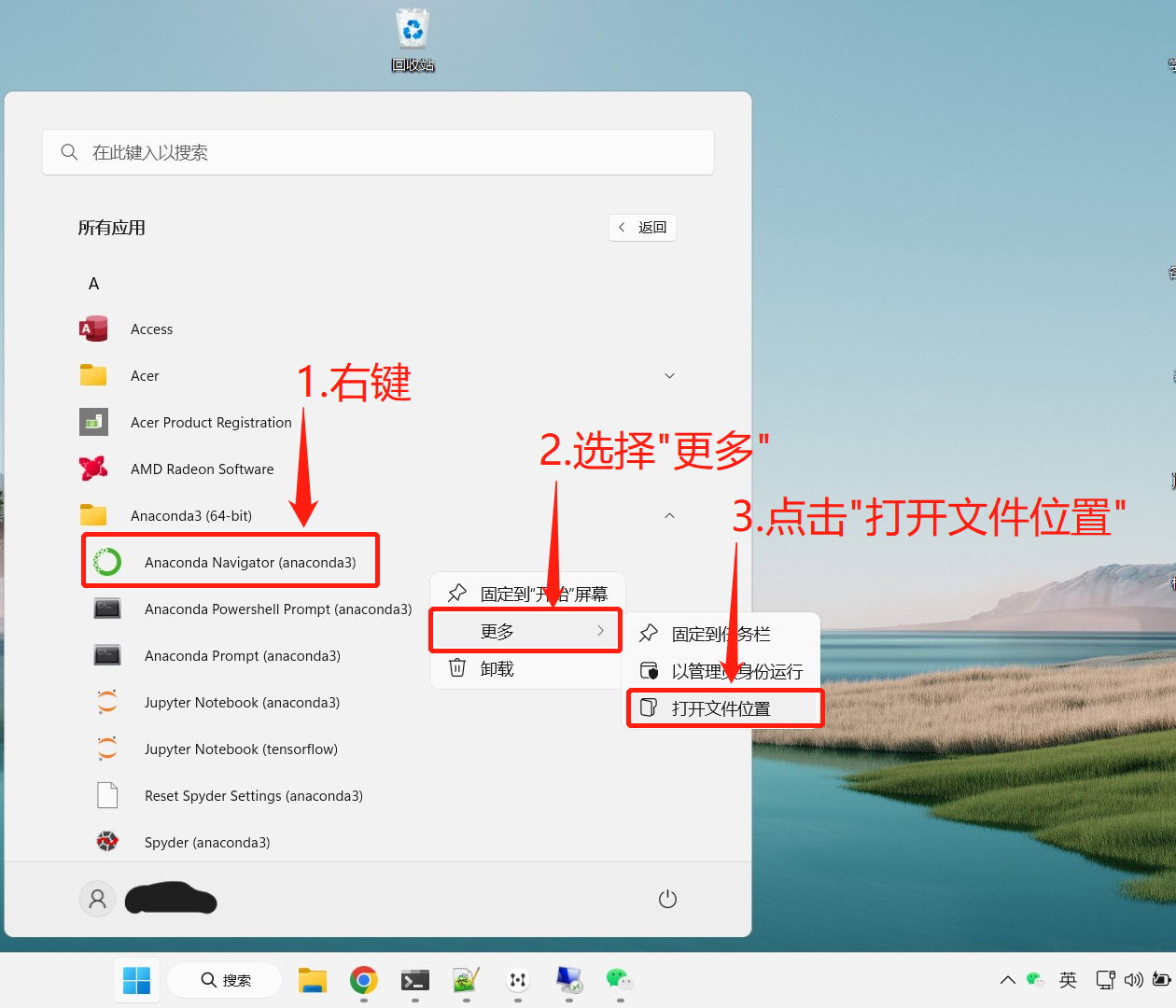Show hidden tray icons arrow
Viewport: 1176px width, 1008px height.
point(1007,980)
